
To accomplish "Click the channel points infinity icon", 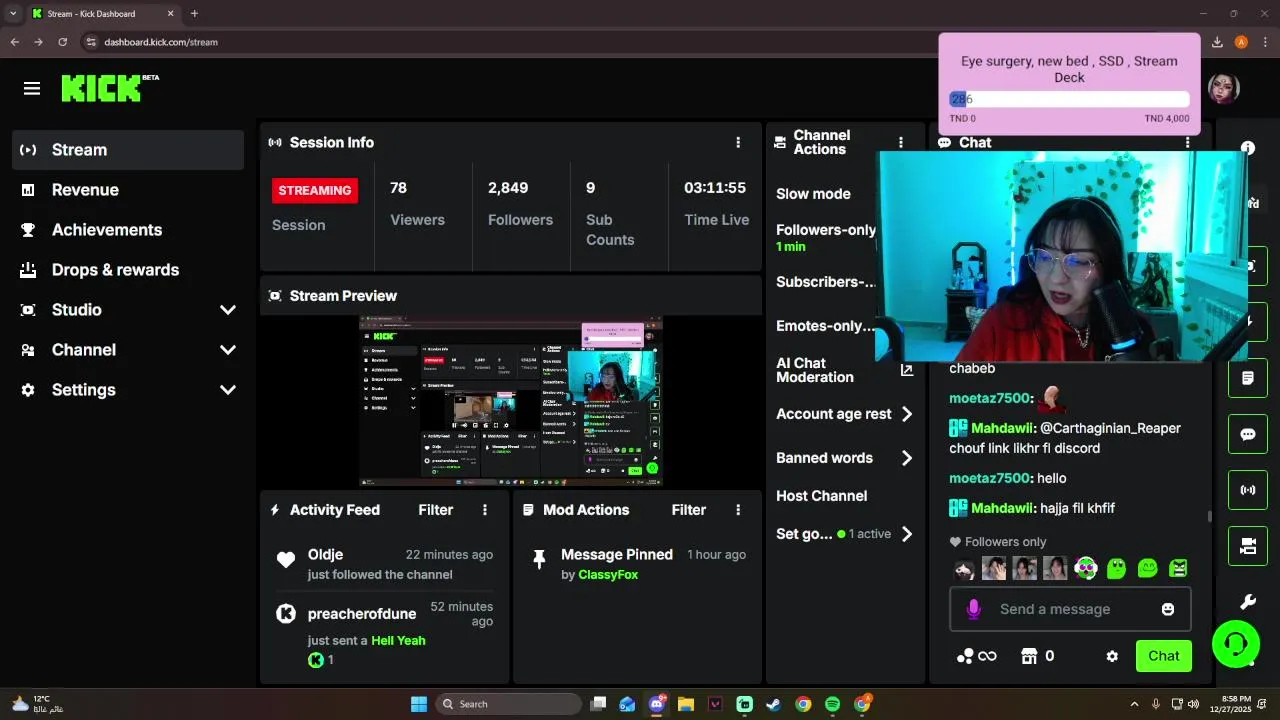I will click(x=977, y=656).
